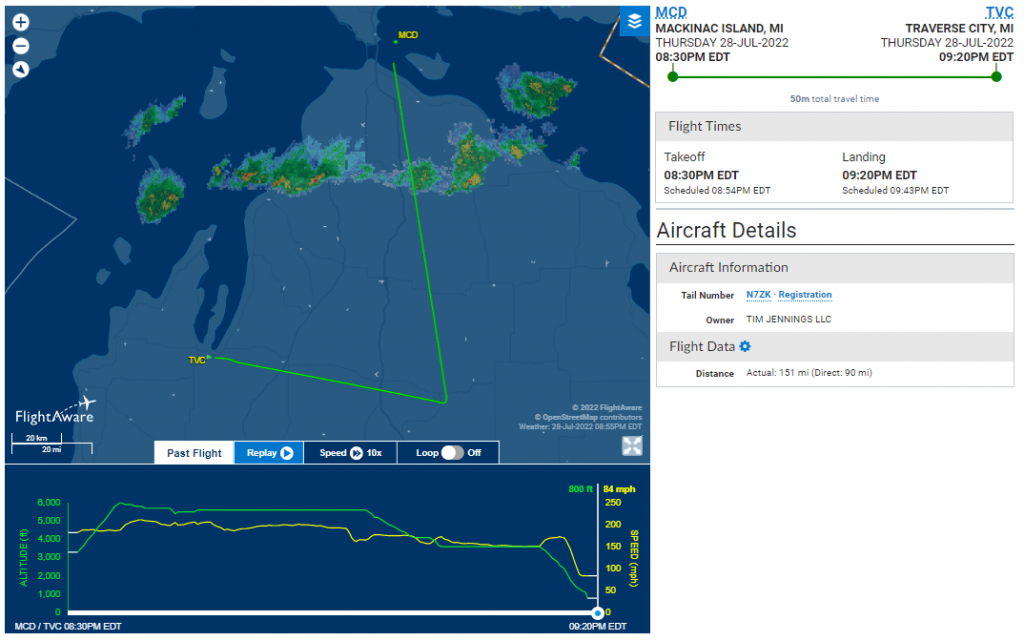Click the flight timeline slider handle
Viewport: 1024px width, 641px height.
tap(597, 612)
